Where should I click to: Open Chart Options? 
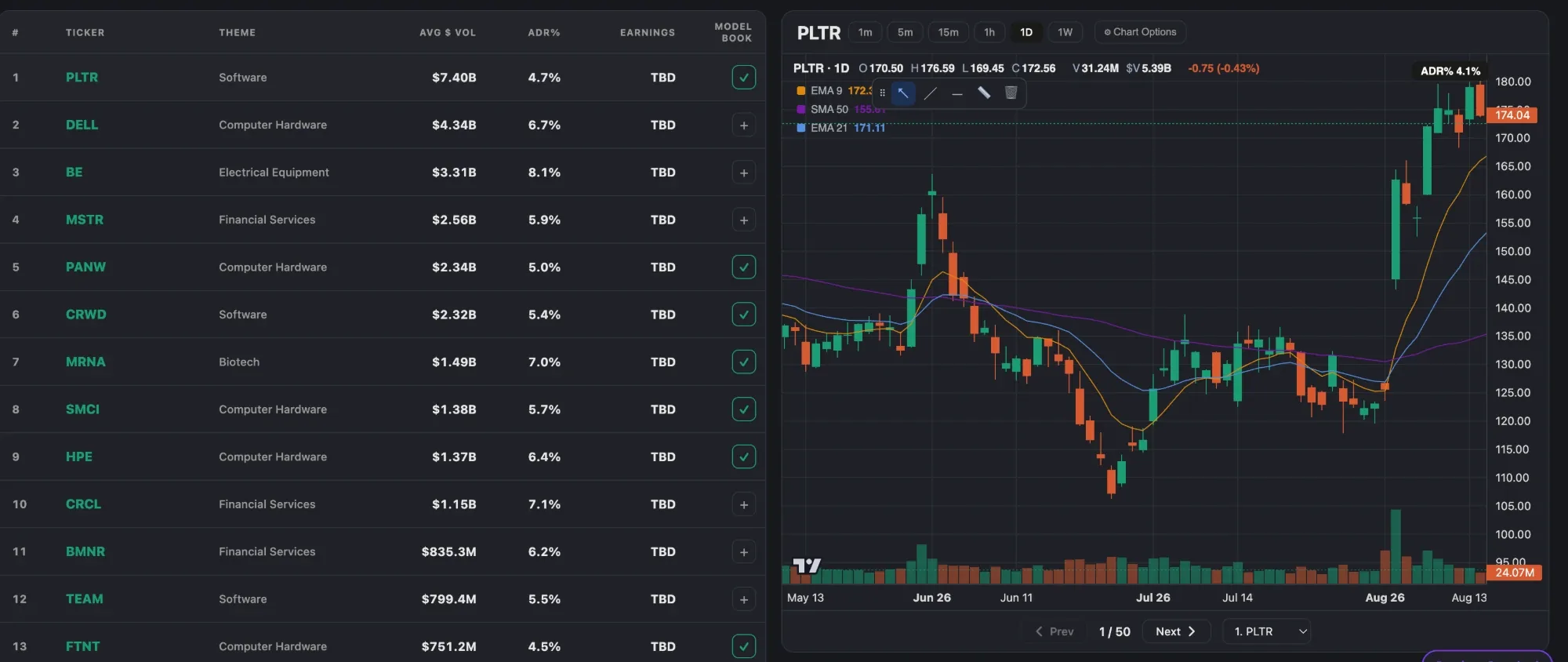pos(1140,32)
